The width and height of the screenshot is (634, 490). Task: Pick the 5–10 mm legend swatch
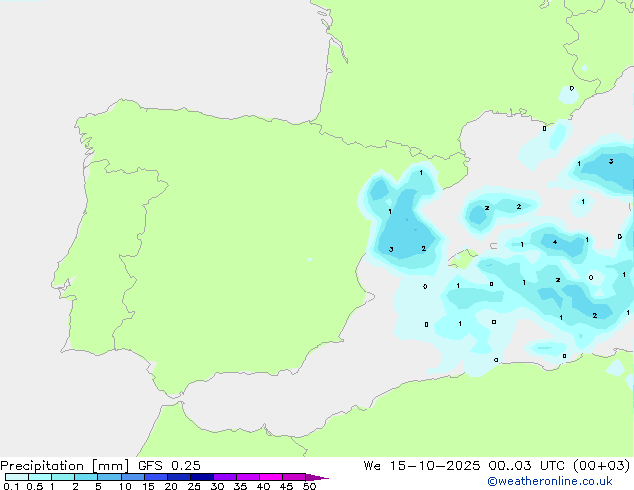point(109,477)
